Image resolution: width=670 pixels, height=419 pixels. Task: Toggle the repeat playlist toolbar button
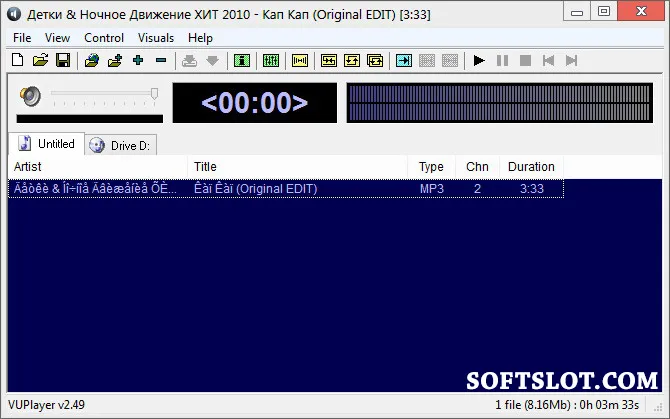coord(375,60)
